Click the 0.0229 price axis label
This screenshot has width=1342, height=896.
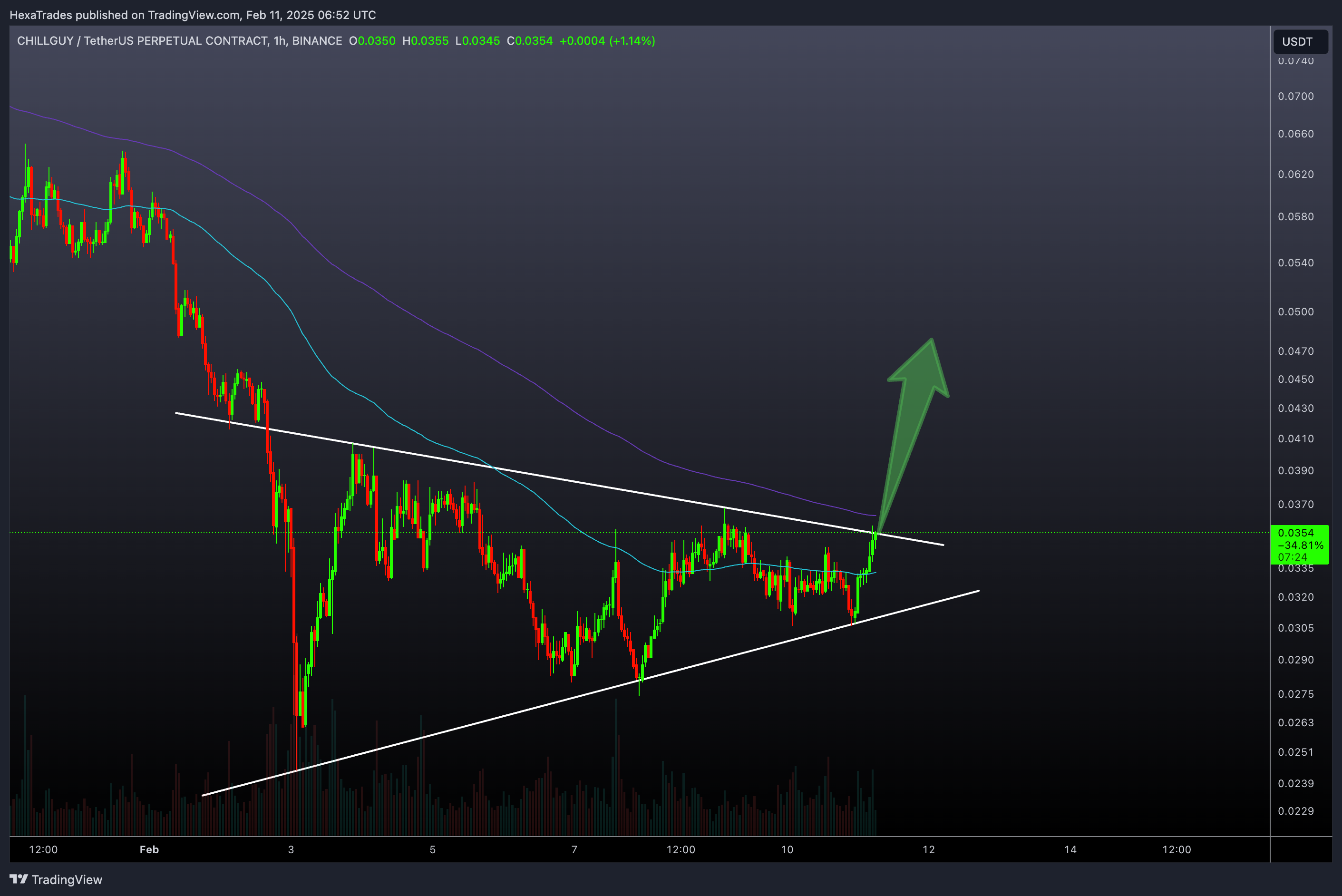tap(1296, 811)
